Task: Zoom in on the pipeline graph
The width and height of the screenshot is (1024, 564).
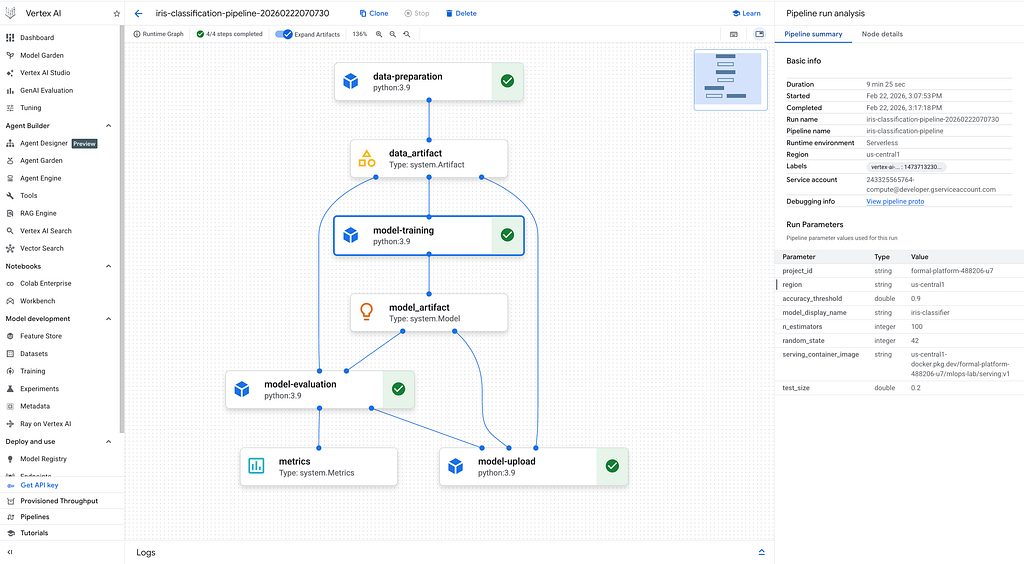Action: [379, 34]
